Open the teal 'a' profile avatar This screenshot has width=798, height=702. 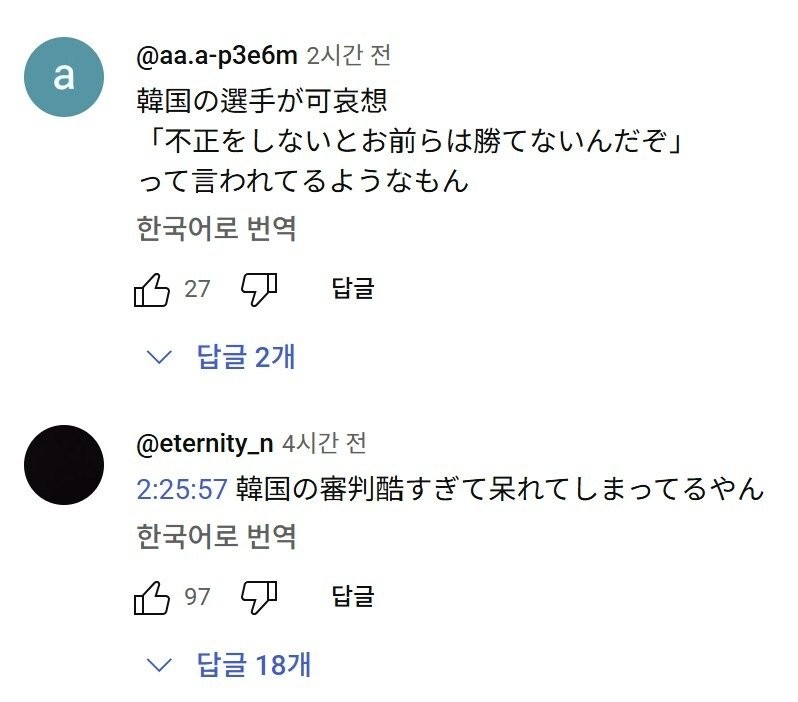[x=64, y=77]
